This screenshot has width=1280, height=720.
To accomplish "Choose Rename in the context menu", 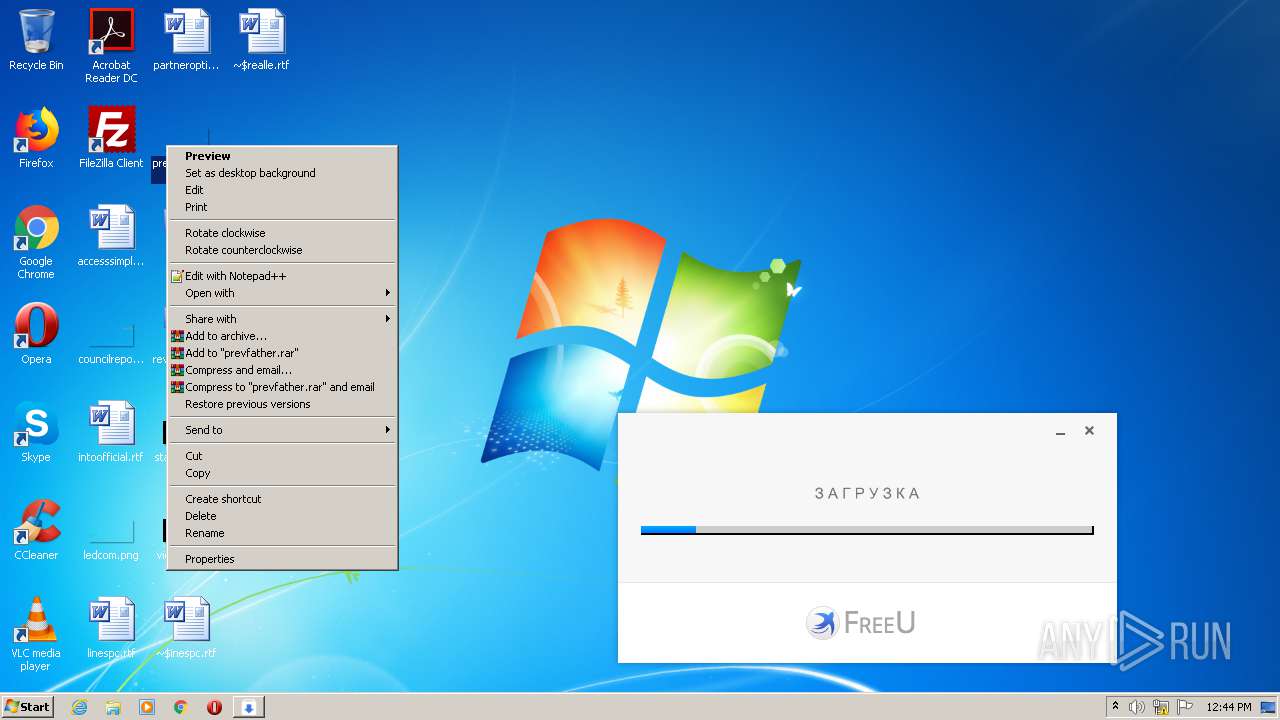I will [x=282, y=533].
